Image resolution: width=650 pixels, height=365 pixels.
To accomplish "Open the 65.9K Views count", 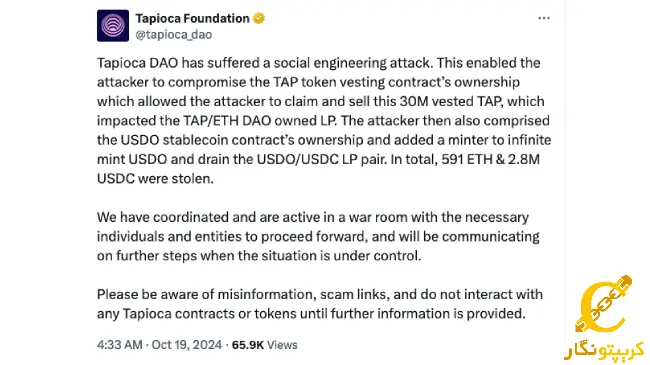I will pyautogui.click(x=264, y=345).
